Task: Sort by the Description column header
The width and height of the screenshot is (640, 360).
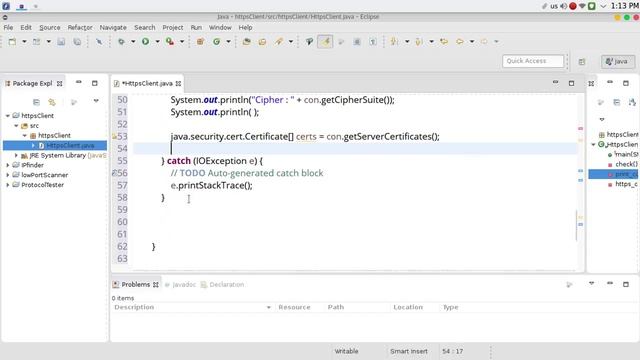Action: (x=193, y=307)
